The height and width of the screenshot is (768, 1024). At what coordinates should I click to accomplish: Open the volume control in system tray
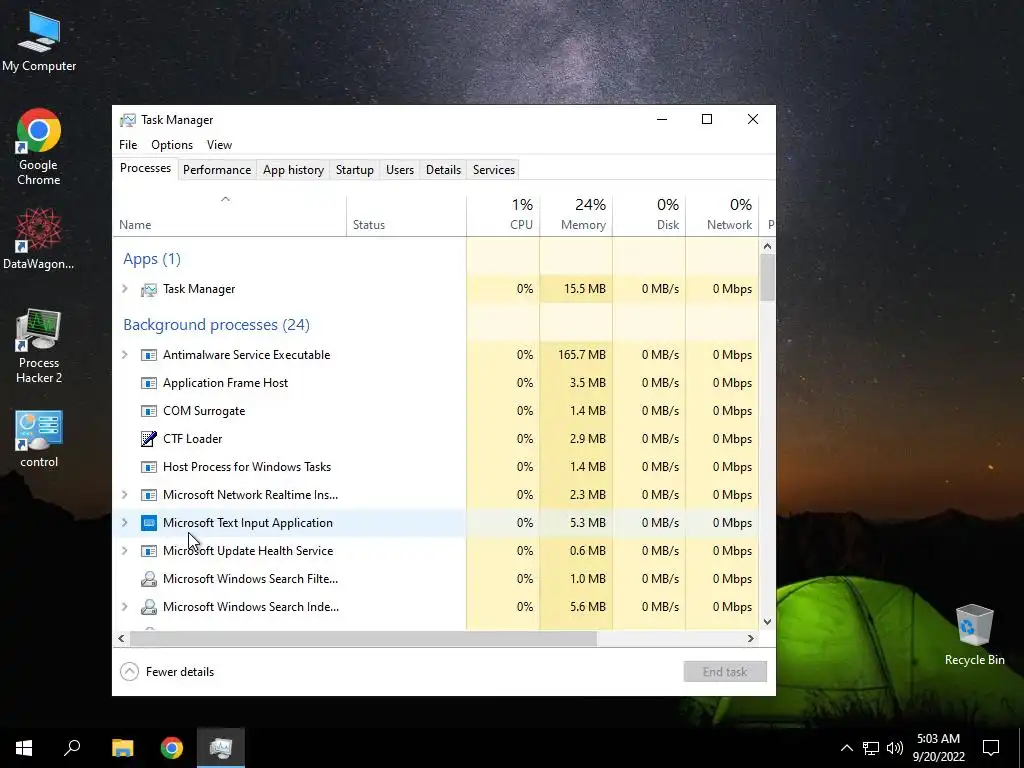895,748
